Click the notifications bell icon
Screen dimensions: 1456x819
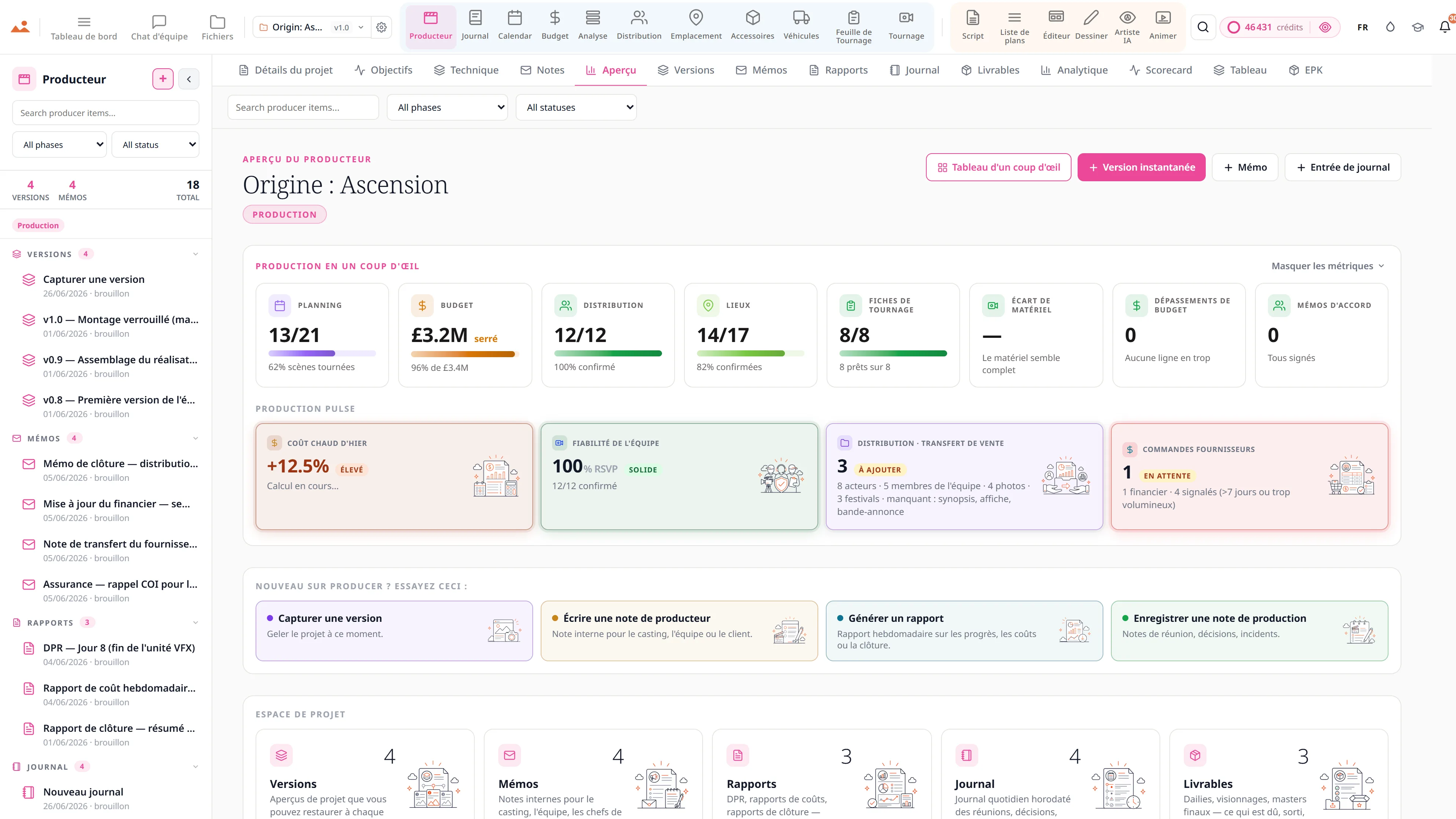point(1445,27)
